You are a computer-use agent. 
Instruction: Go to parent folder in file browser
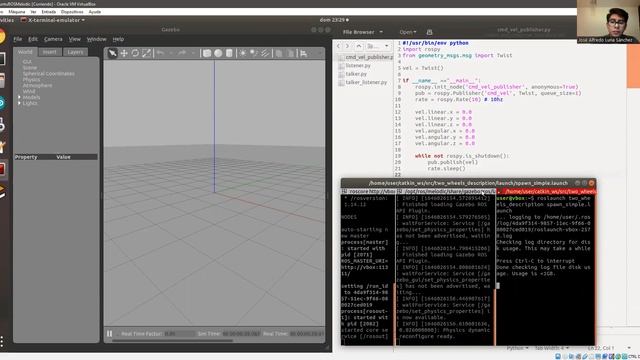(x=359, y=46)
